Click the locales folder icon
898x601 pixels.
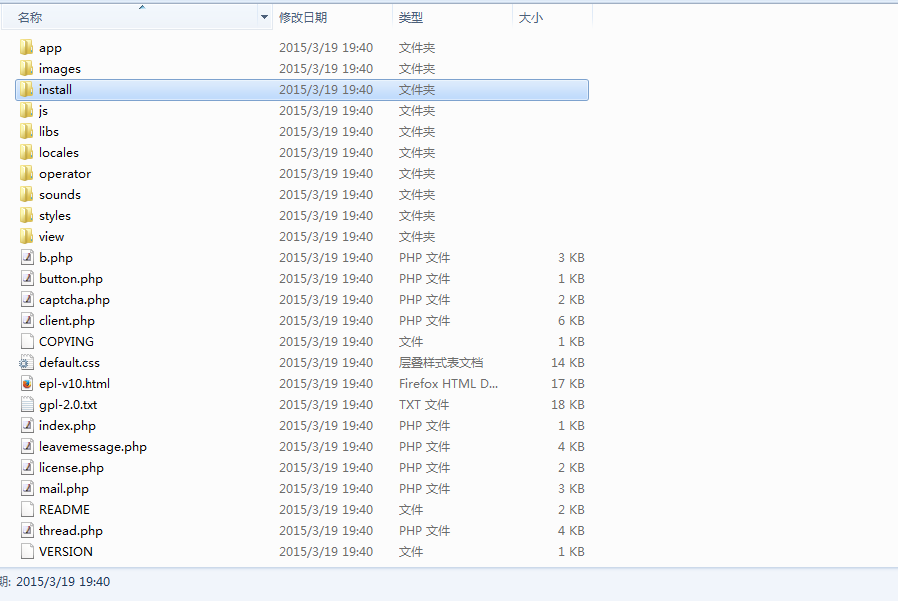26,152
